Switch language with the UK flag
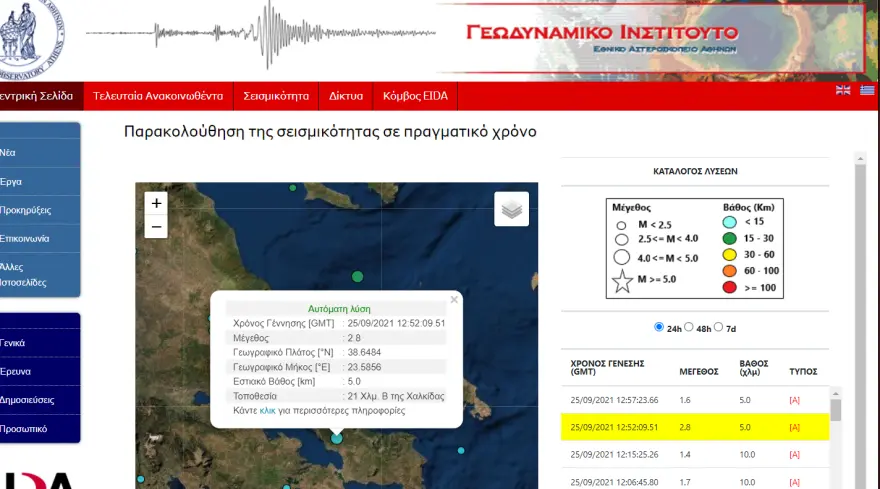Image resolution: width=880 pixels, height=489 pixels. 843,90
